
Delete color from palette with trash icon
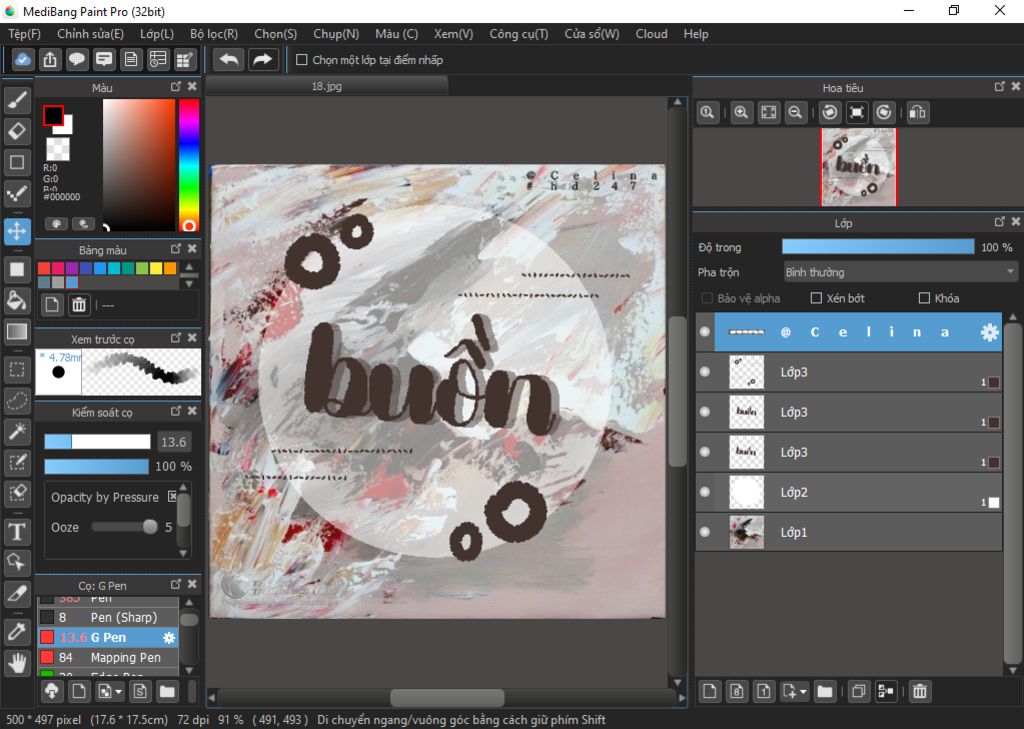79,304
